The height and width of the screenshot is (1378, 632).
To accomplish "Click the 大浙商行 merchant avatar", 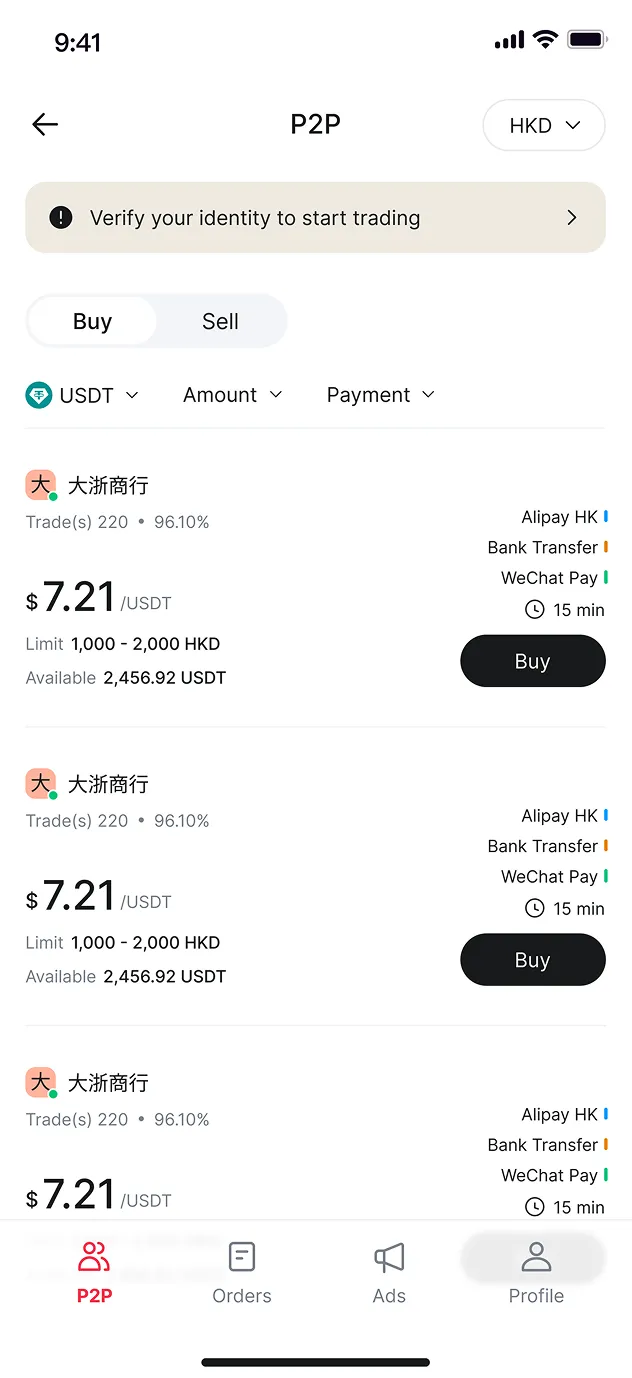I will click(41, 484).
